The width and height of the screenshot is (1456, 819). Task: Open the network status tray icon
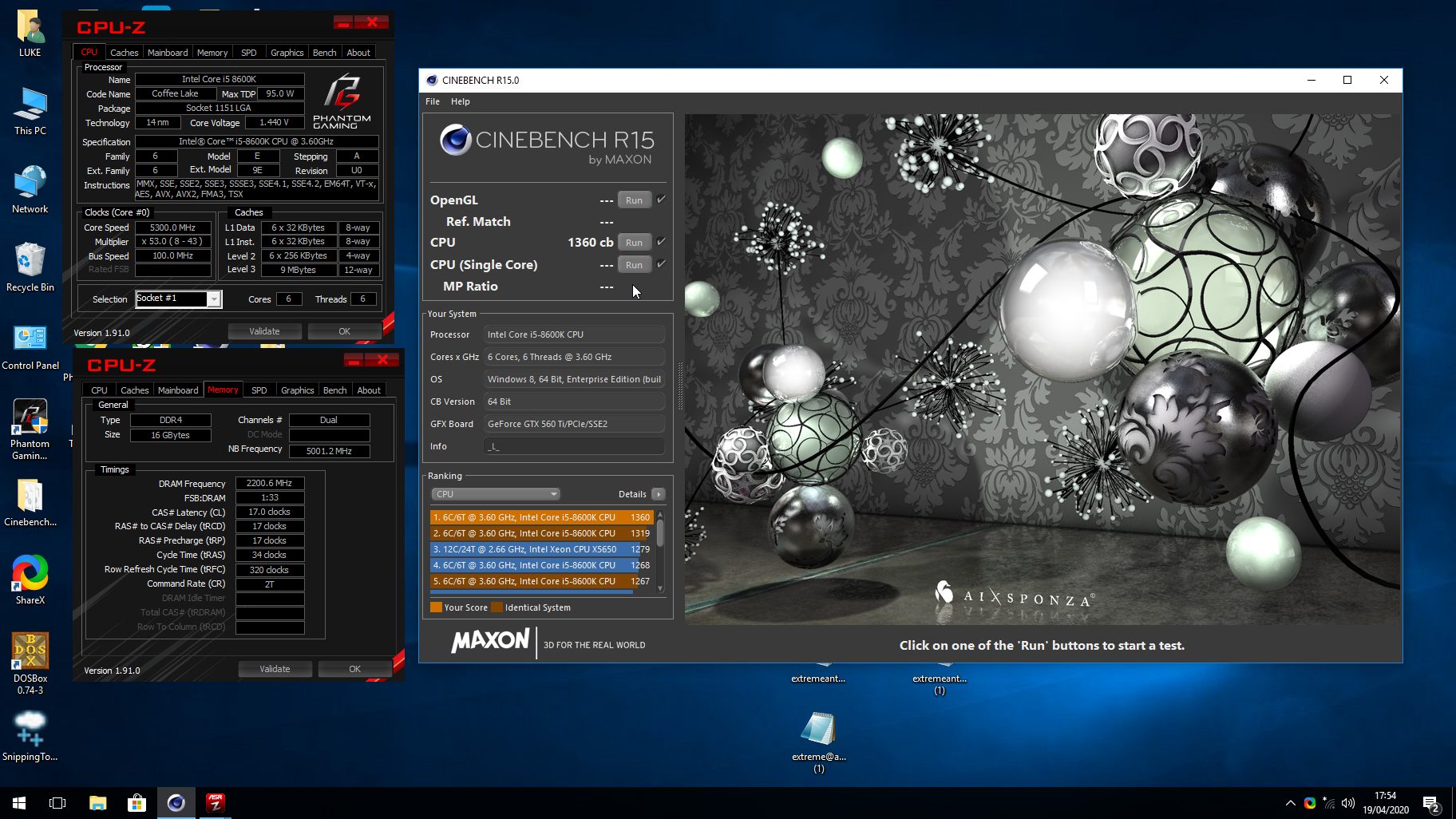point(1328,803)
